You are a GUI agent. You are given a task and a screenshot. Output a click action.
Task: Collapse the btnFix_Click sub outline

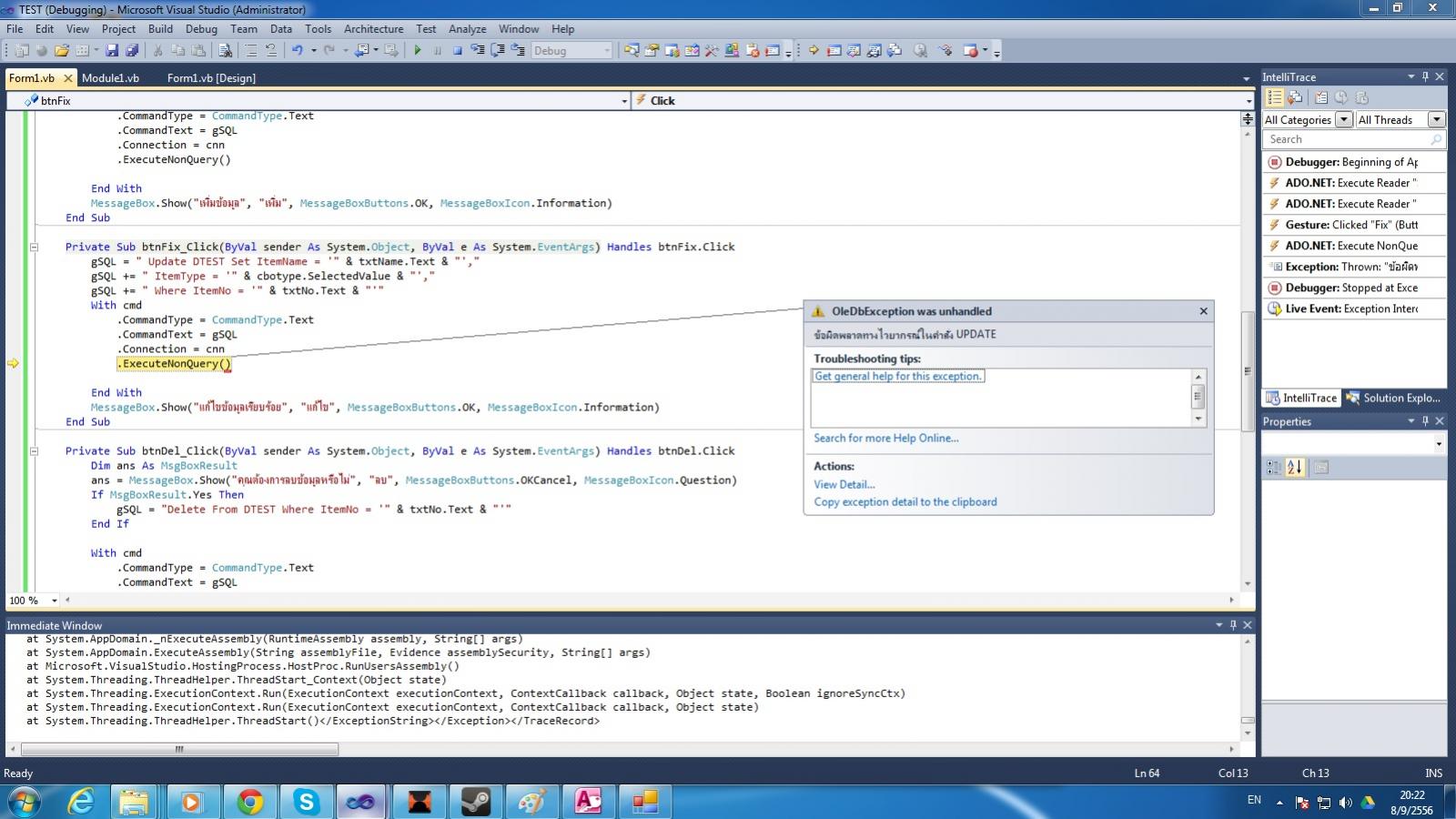(35, 247)
